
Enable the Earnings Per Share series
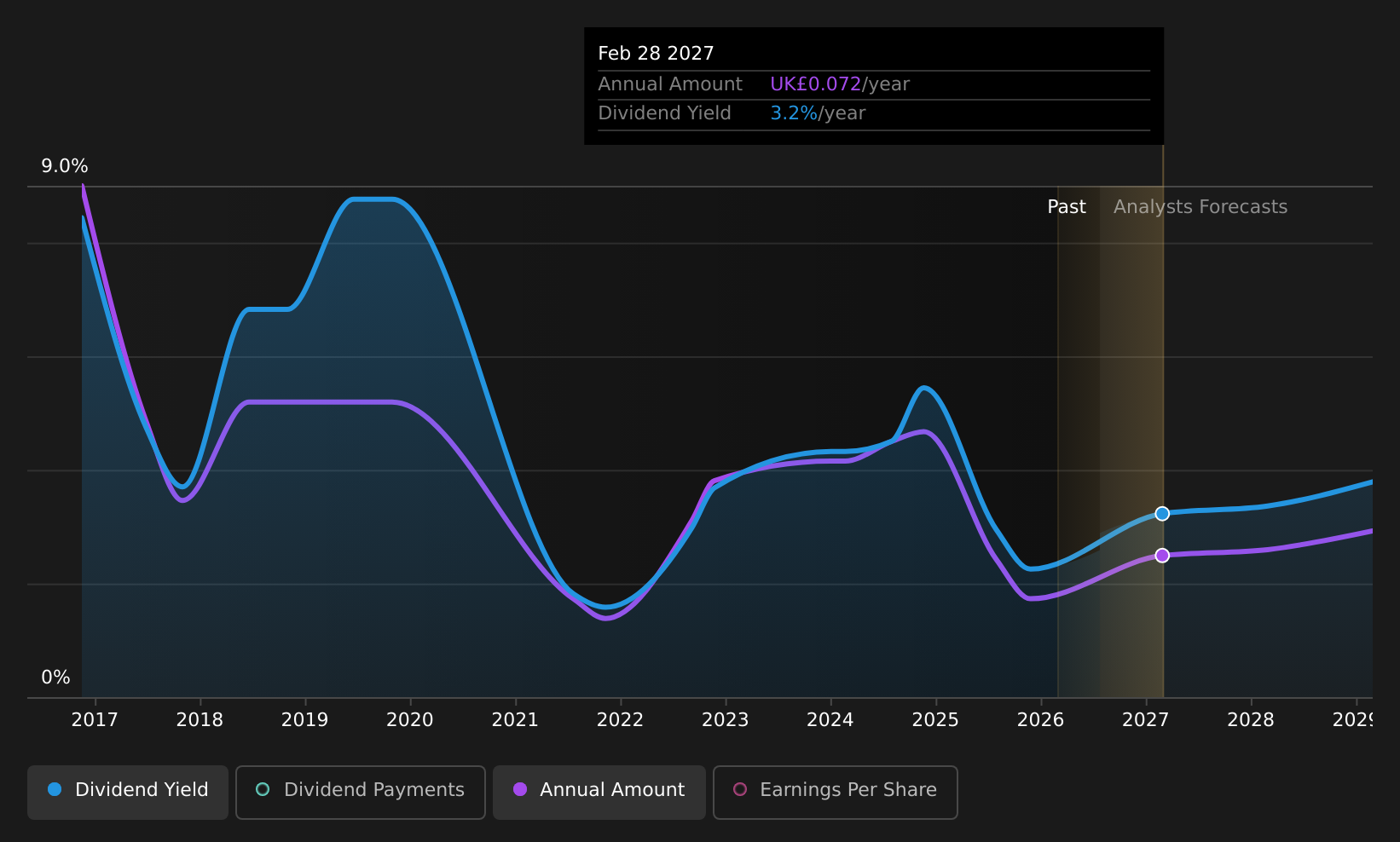[836, 792]
